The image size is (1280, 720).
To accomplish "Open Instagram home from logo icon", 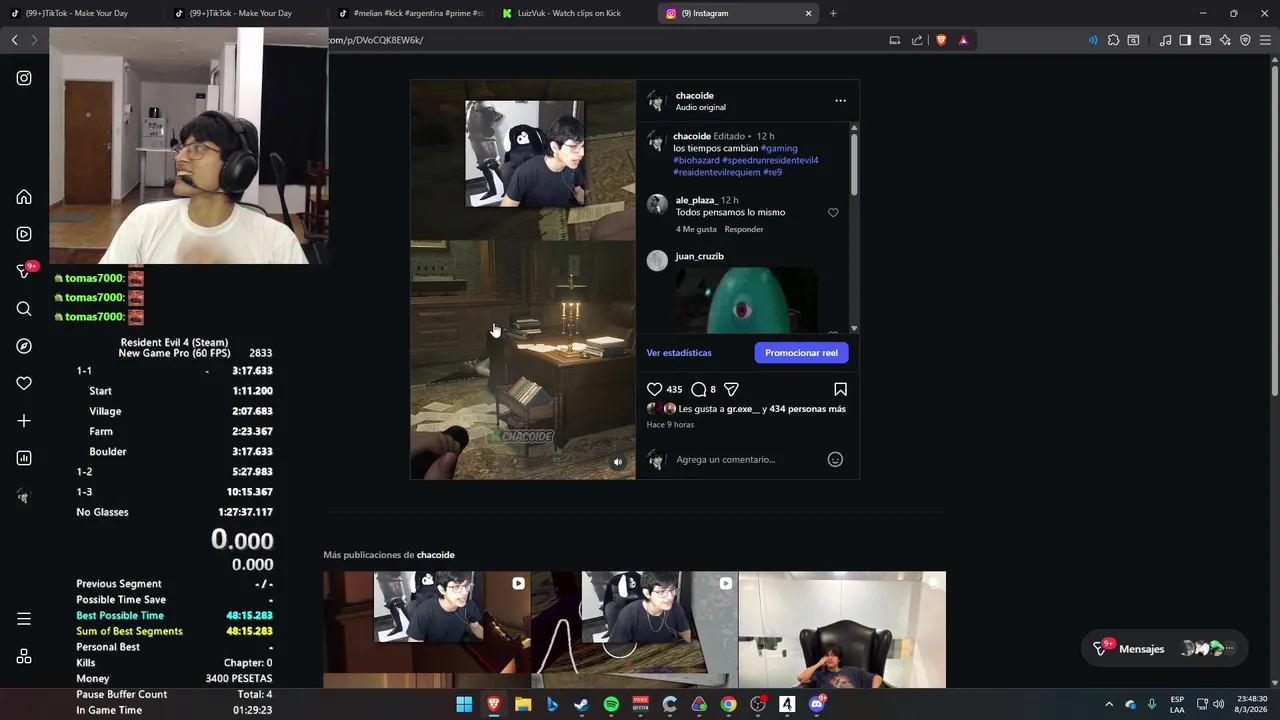I will 24,78.
